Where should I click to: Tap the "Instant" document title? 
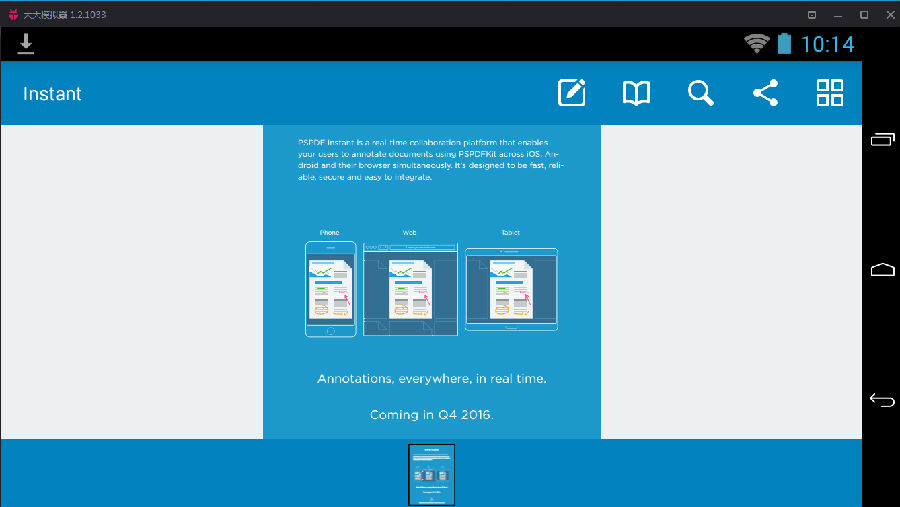point(52,94)
